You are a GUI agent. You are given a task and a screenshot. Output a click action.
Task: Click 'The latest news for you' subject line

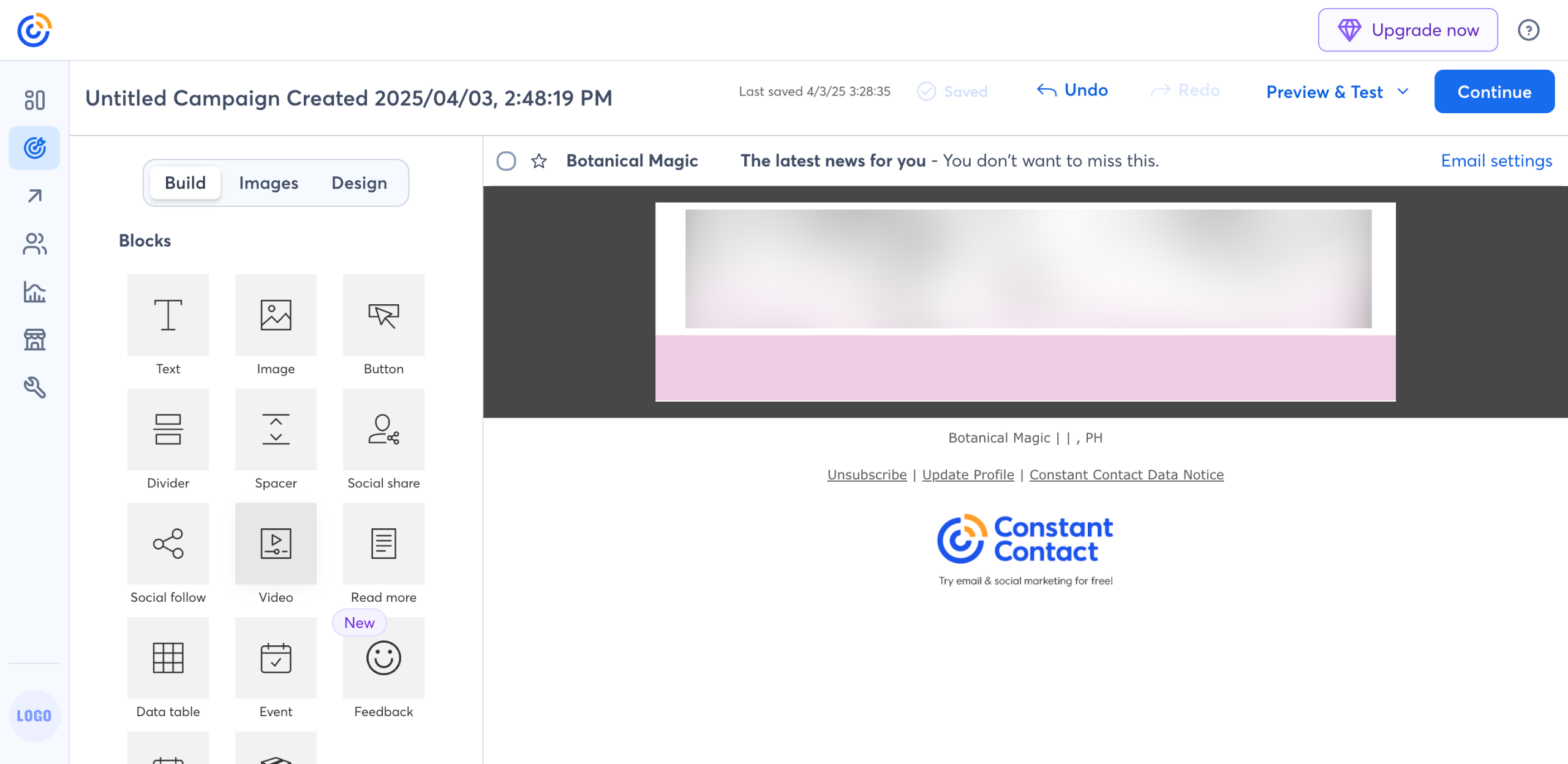pyautogui.click(x=833, y=161)
